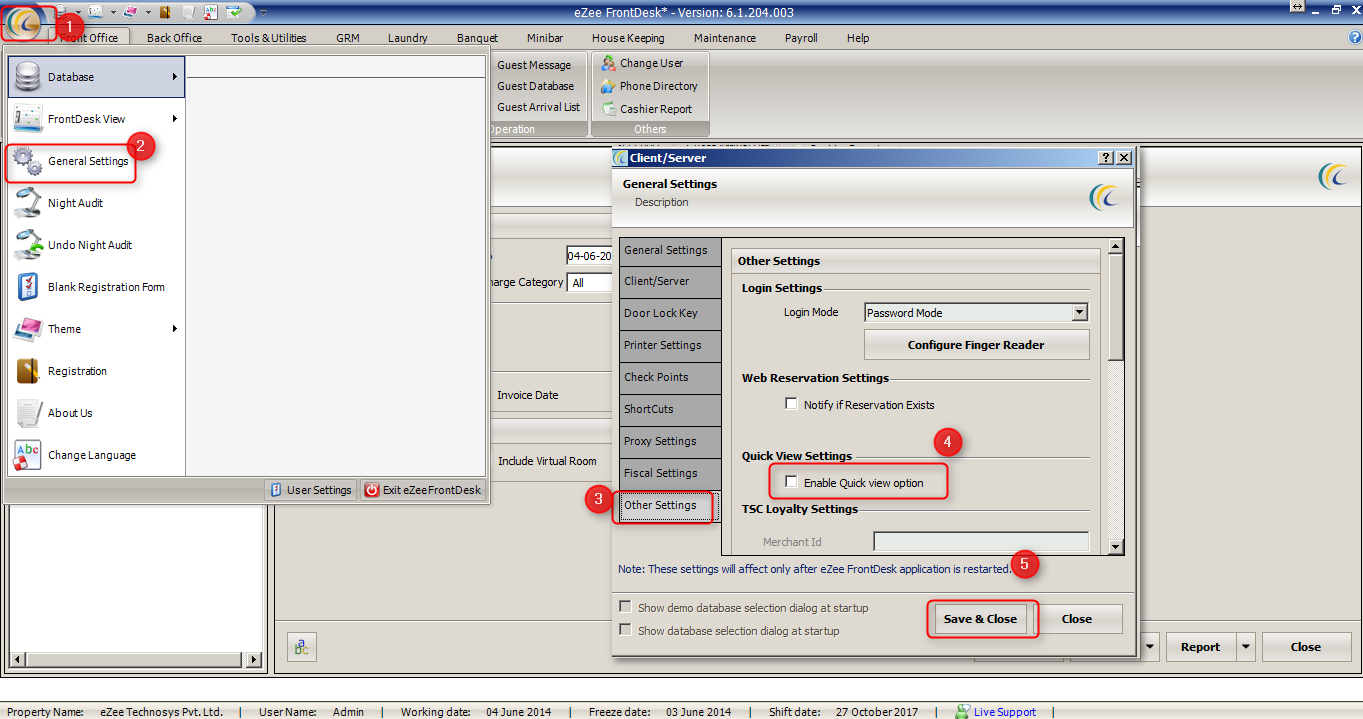Click blue help icon at ribbon right
The height and width of the screenshot is (719, 1363).
(x=1355, y=37)
